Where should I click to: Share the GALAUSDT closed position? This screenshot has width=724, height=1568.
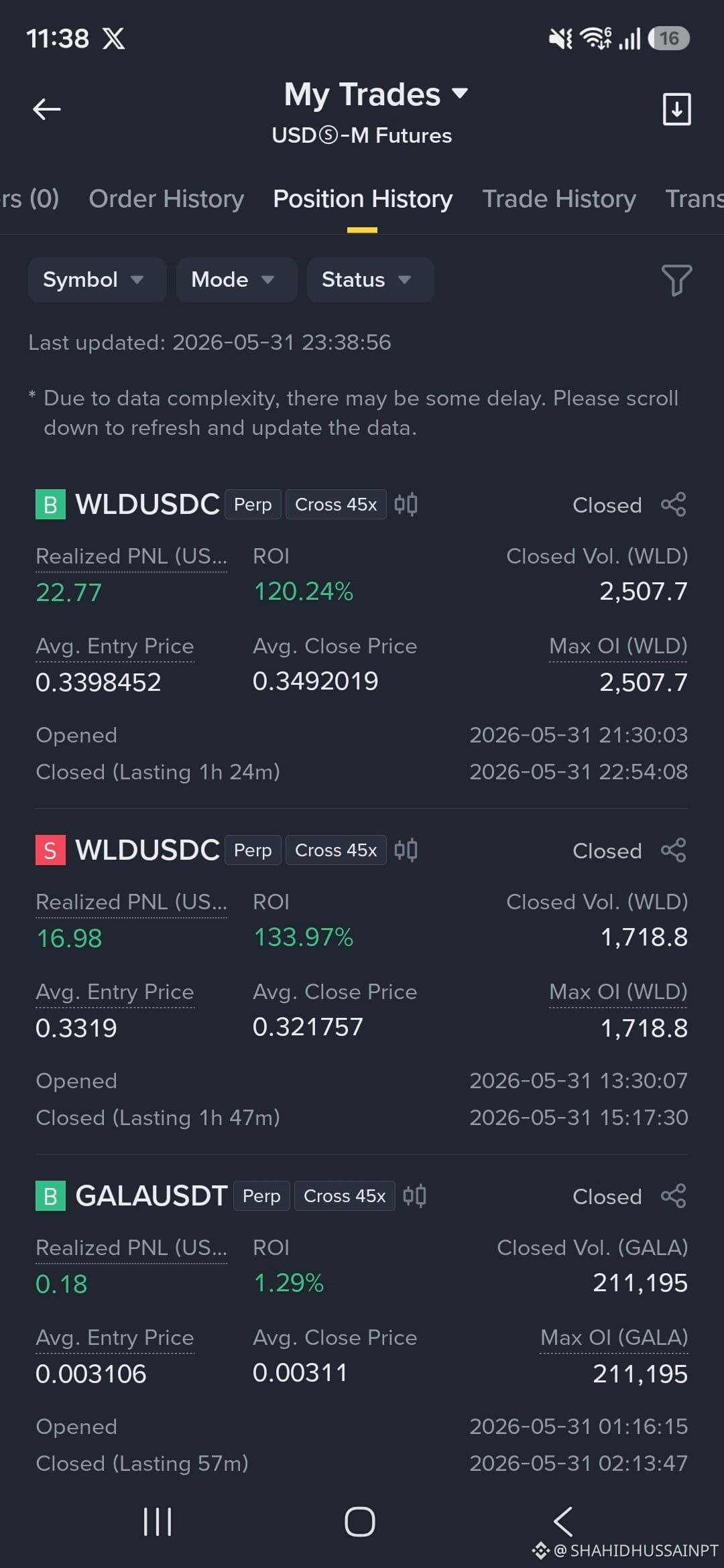coord(673,1196)
